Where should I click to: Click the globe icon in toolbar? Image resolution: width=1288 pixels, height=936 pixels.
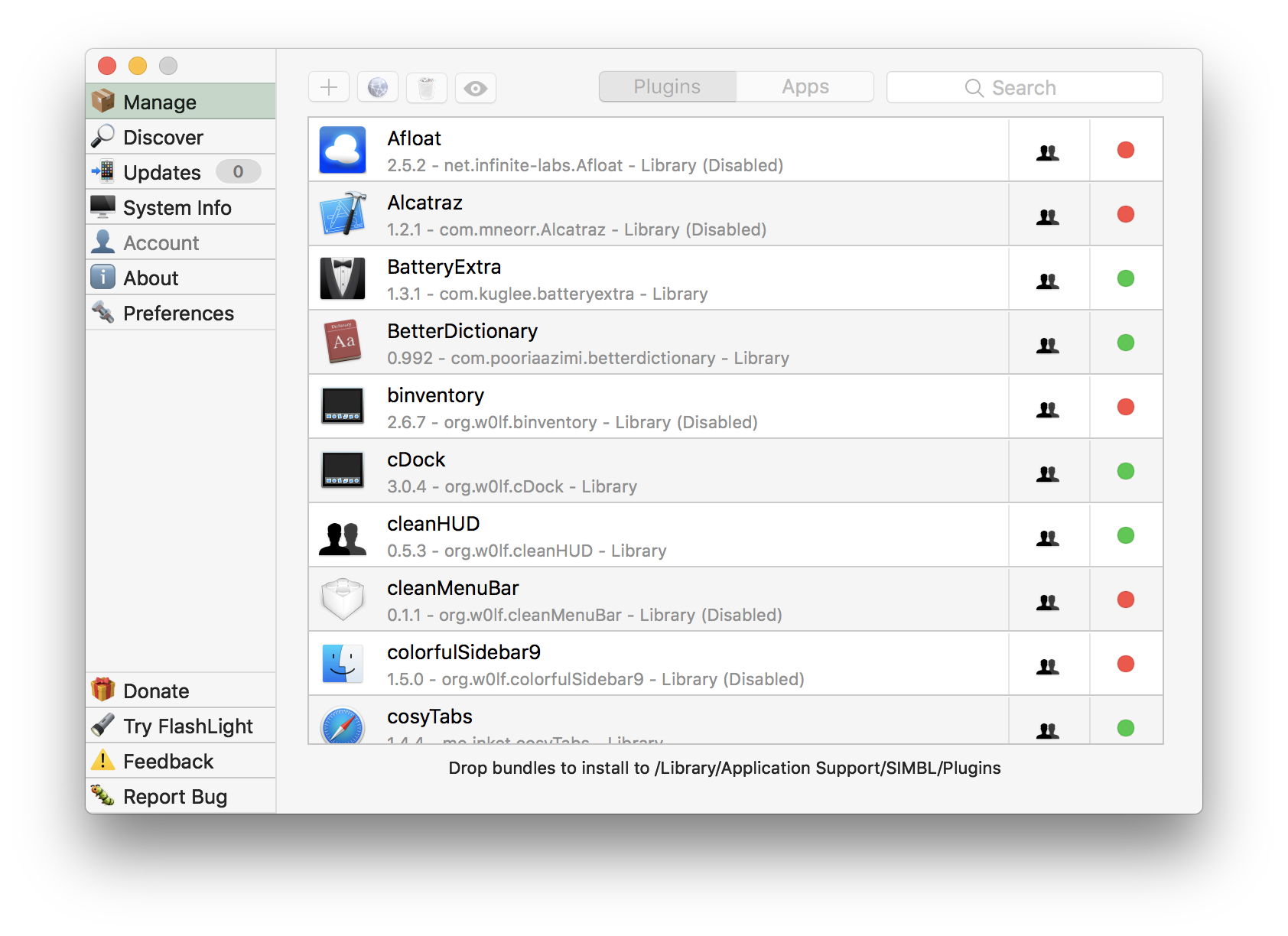coord(378,87)
